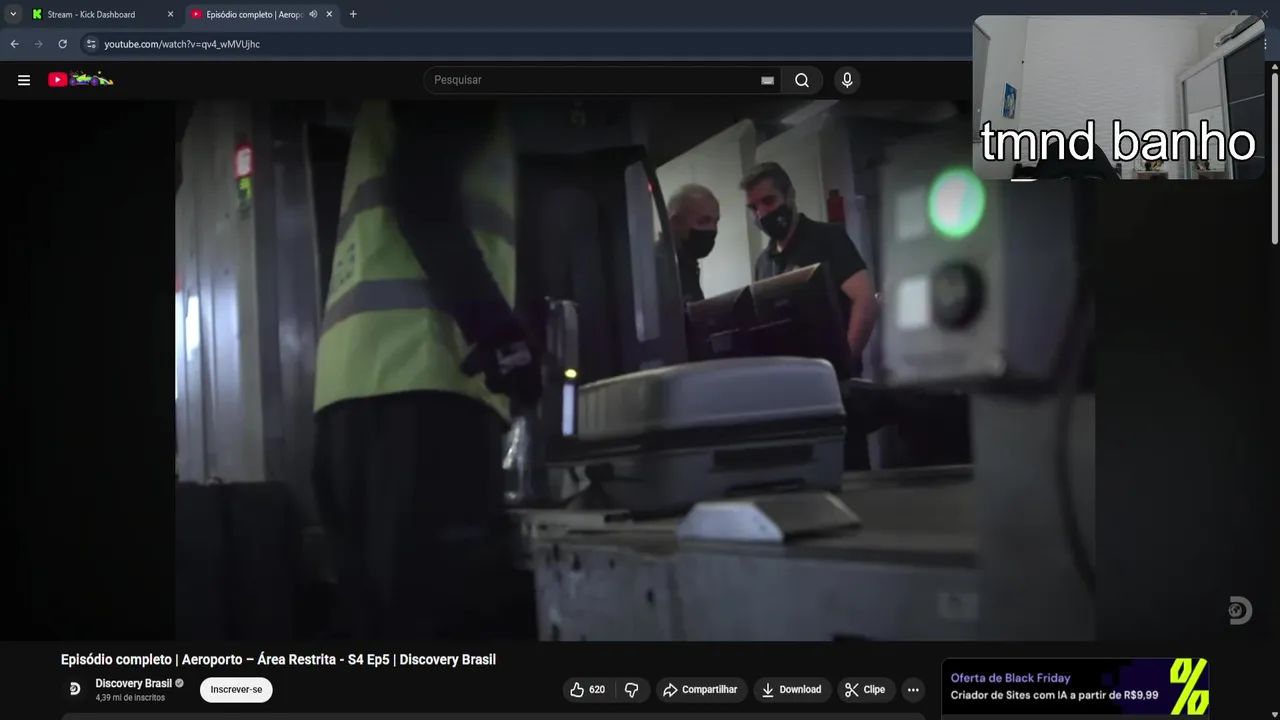1280x720 pixels.
Task: Close the Kick Dashboard tab
Action: coord(170,14)
